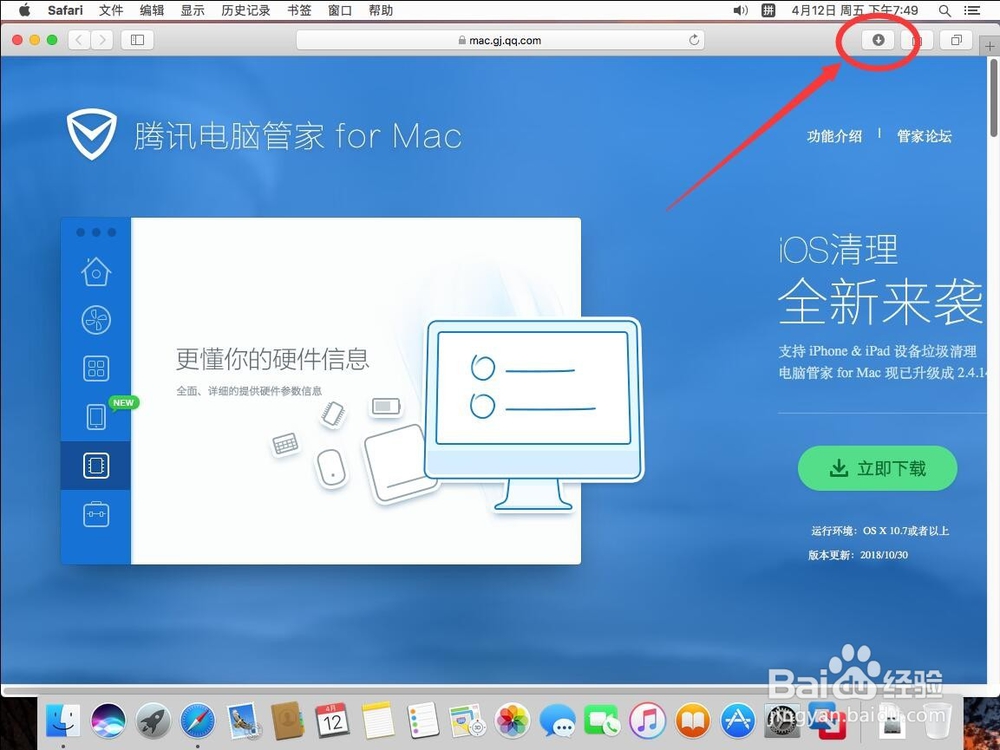
Task: Select the toolbox icon in the preview sidebar
Action: click(96, 514)
